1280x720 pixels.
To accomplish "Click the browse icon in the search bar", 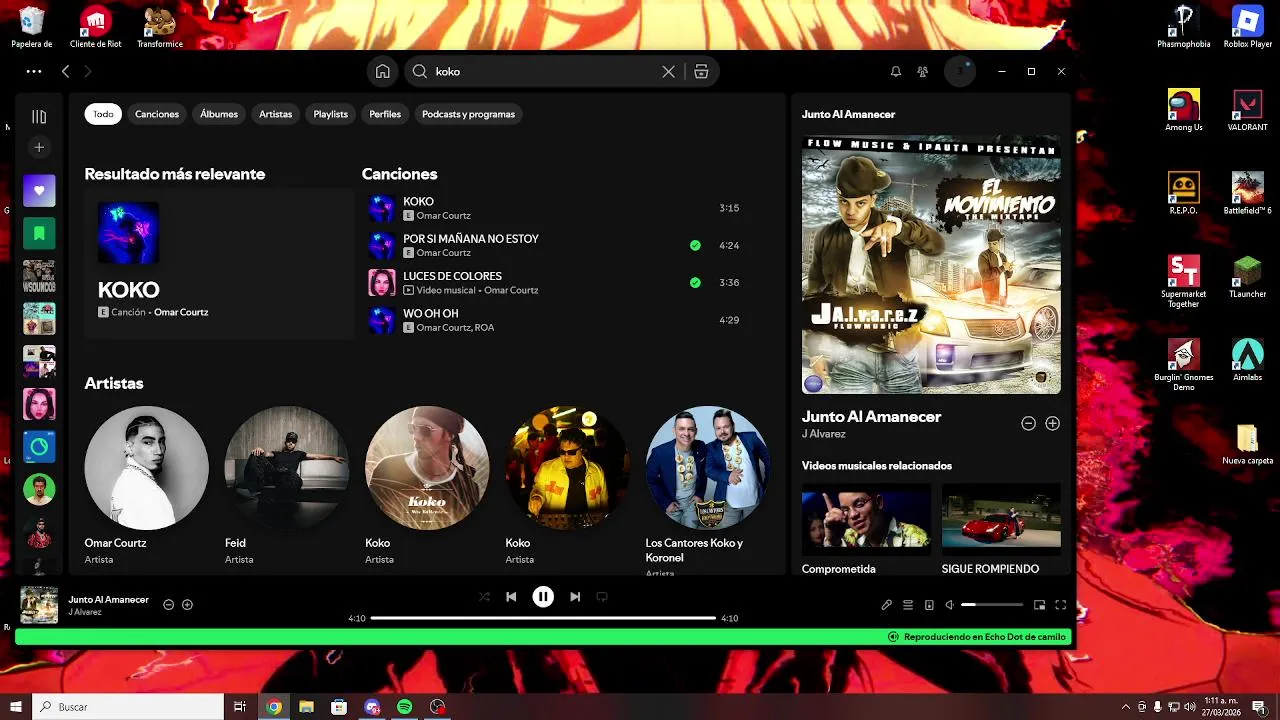I will coord(701,72).
